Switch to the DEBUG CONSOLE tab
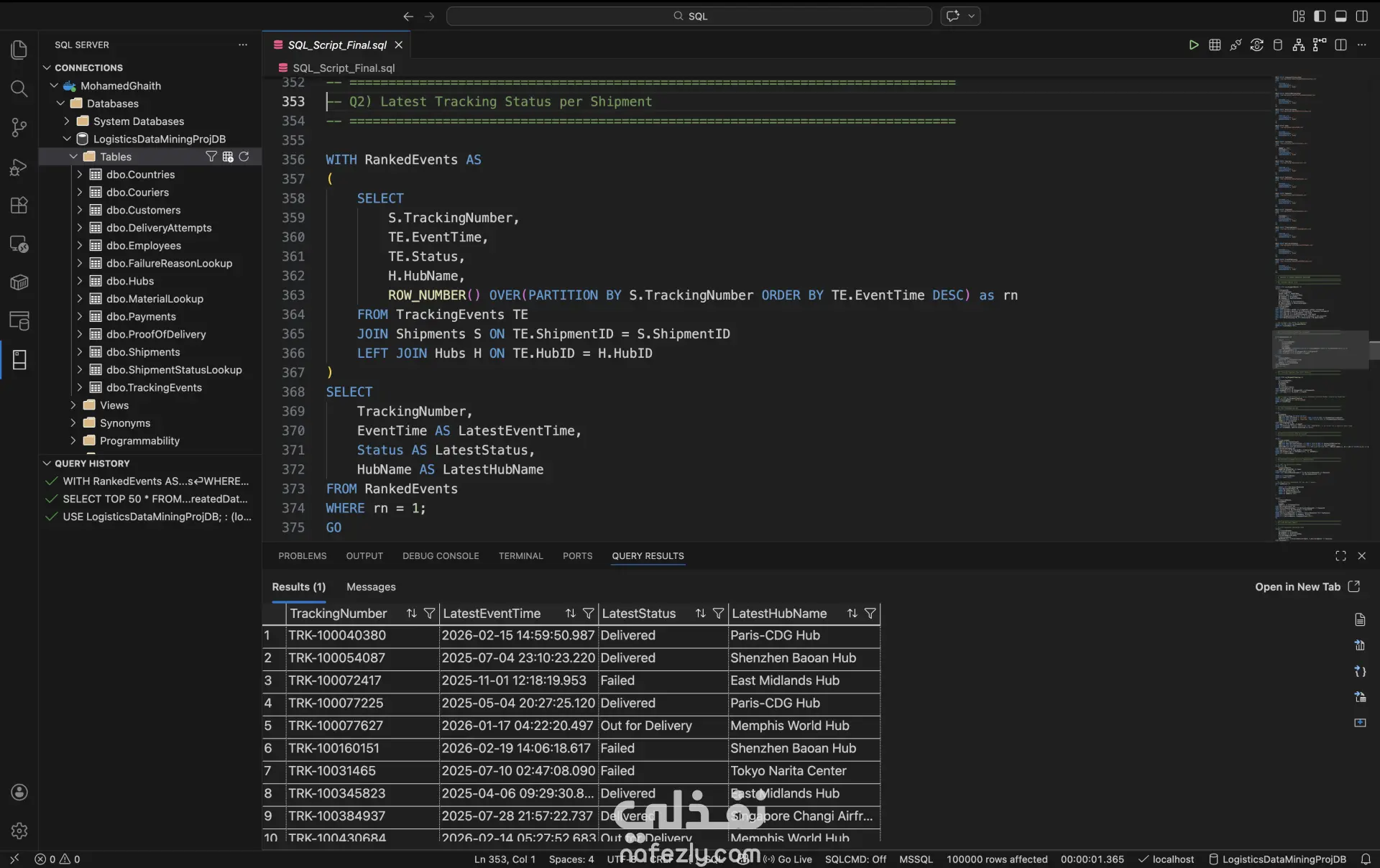Screen dimensions: 1380x868 coord(441,555)
